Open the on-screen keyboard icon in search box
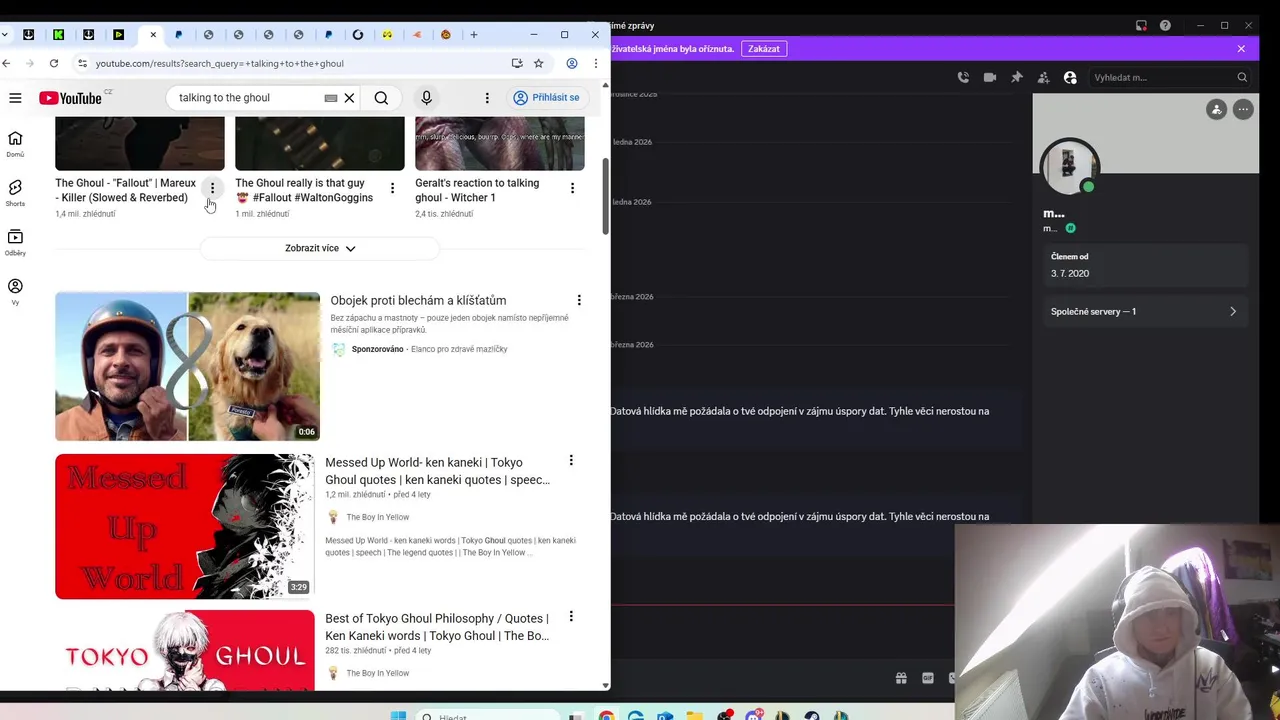 click(x=331, y=98)
